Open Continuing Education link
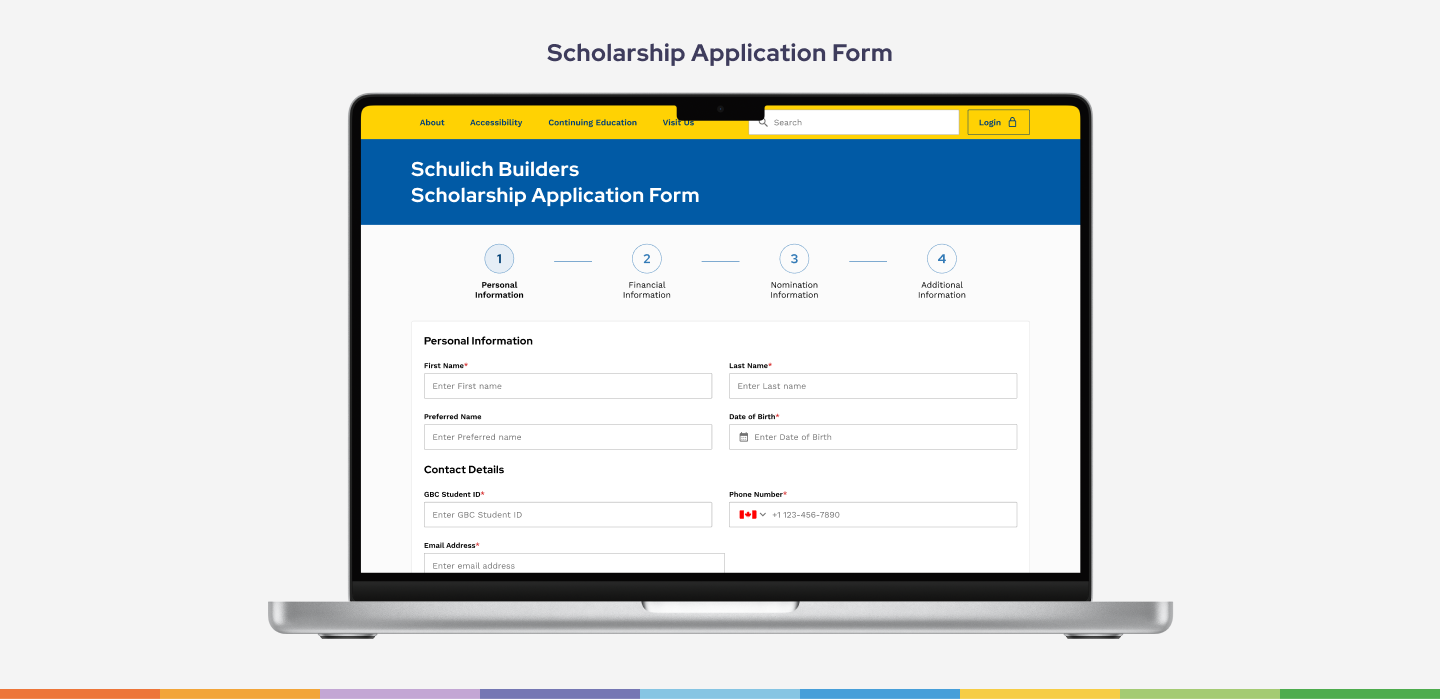Viewport: 1440px width, 699px height. pos(592,123)
